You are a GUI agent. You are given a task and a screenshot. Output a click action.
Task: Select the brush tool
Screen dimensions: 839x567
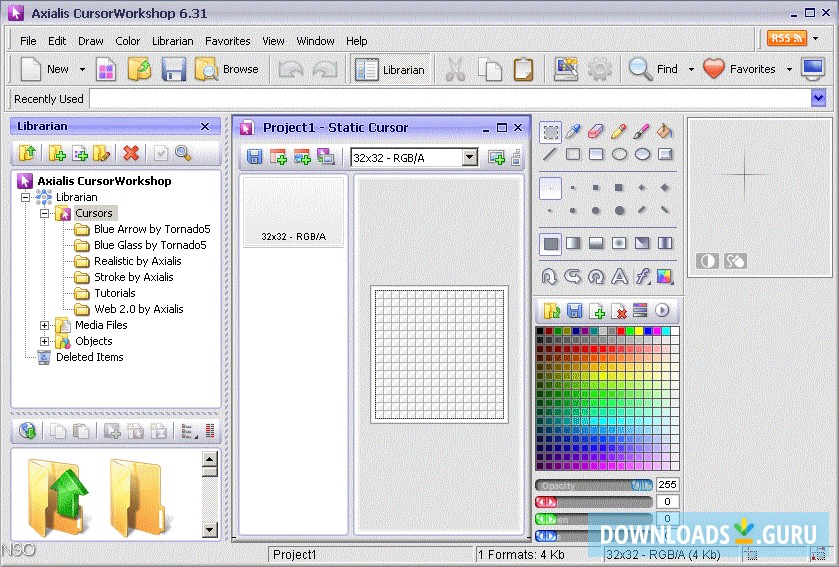click(x=642, y=132)
